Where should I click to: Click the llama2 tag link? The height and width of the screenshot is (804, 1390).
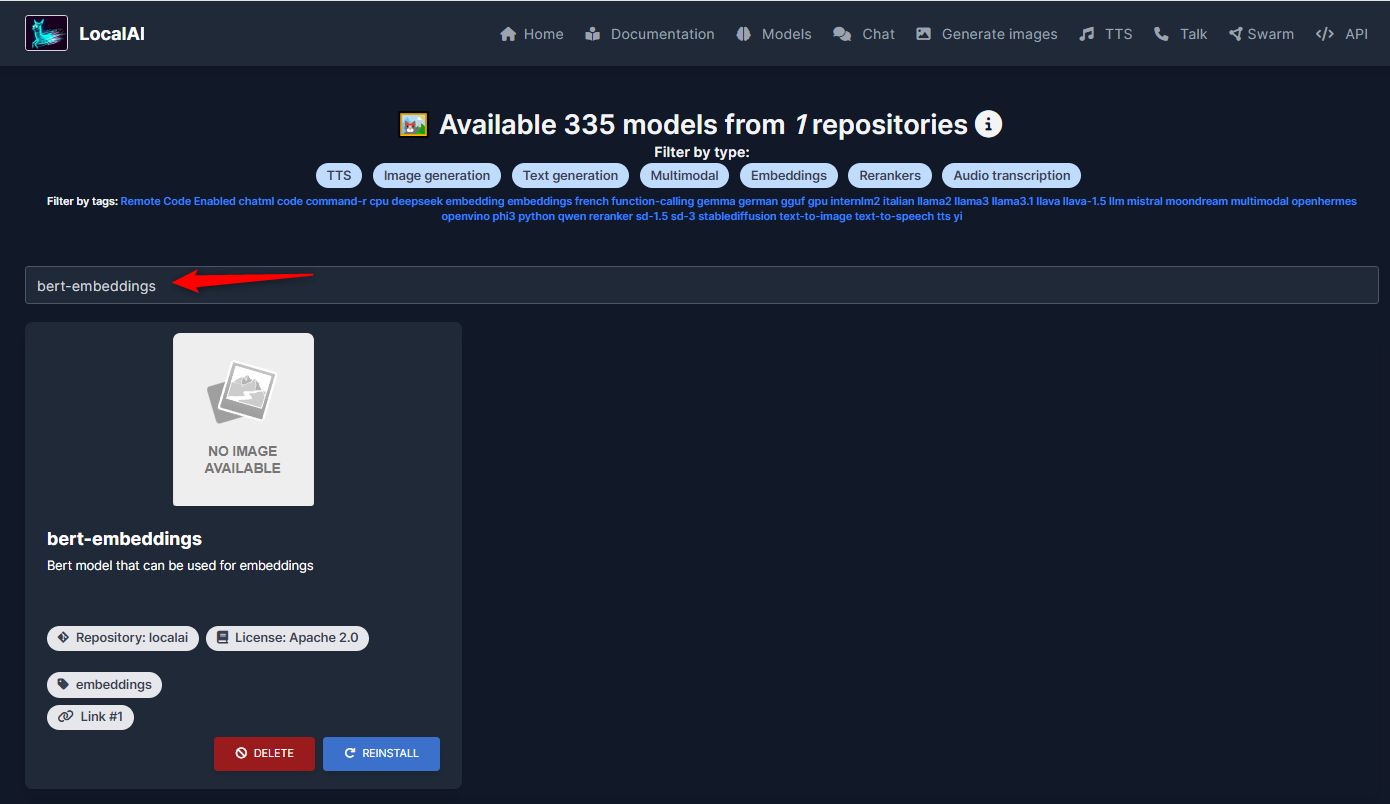tap(935, 201)
